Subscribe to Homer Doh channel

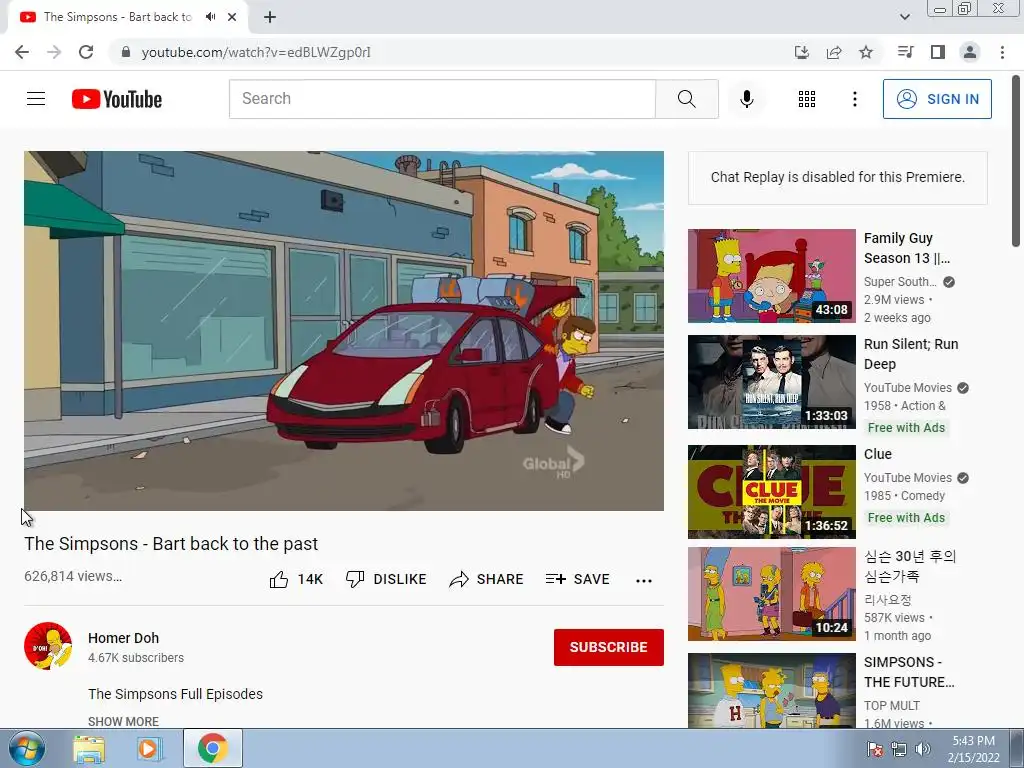pos(609,647)
